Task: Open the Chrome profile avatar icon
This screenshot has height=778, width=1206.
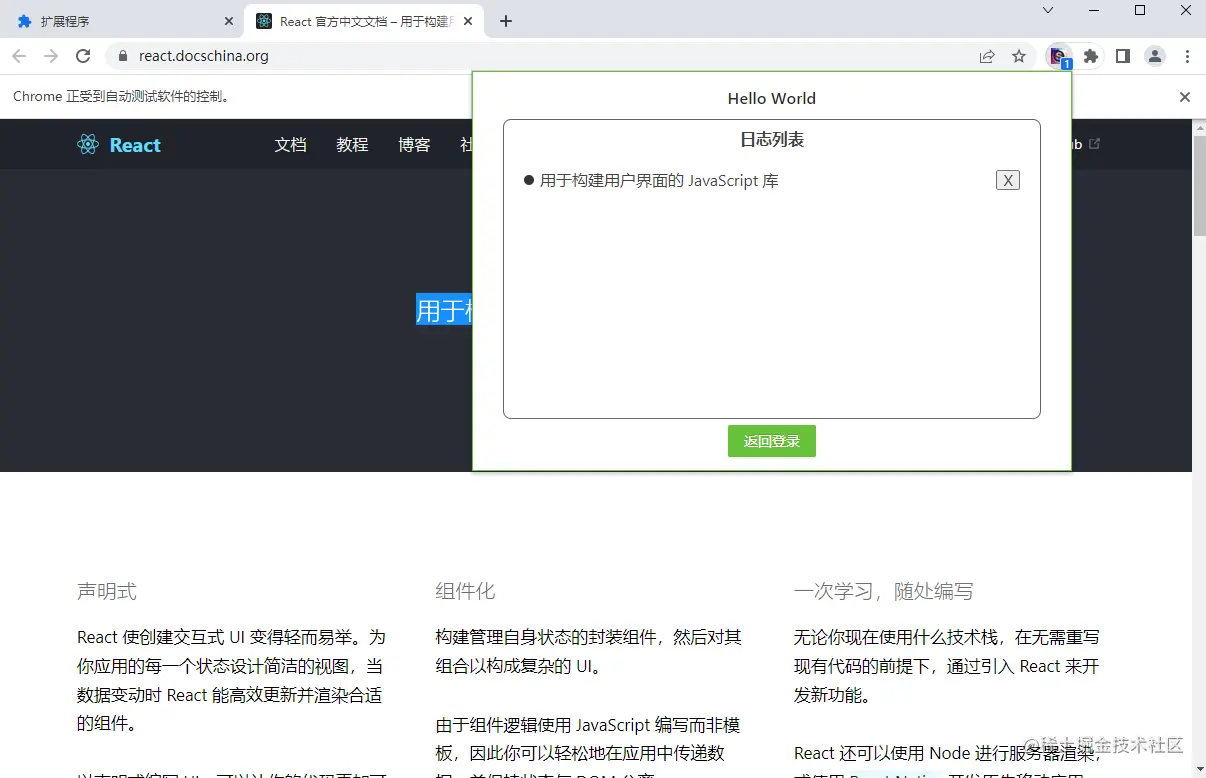Action: 1155,56
